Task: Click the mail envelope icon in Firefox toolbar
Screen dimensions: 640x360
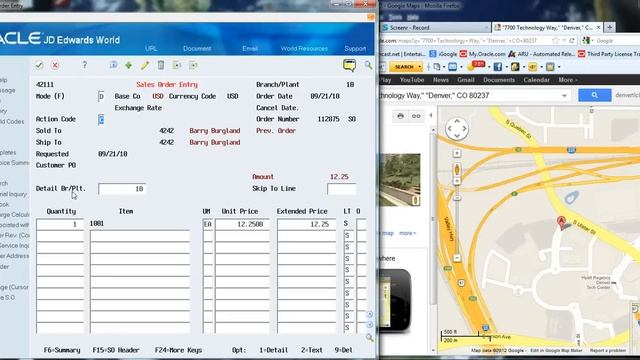Action: click(x=453, y=67)
